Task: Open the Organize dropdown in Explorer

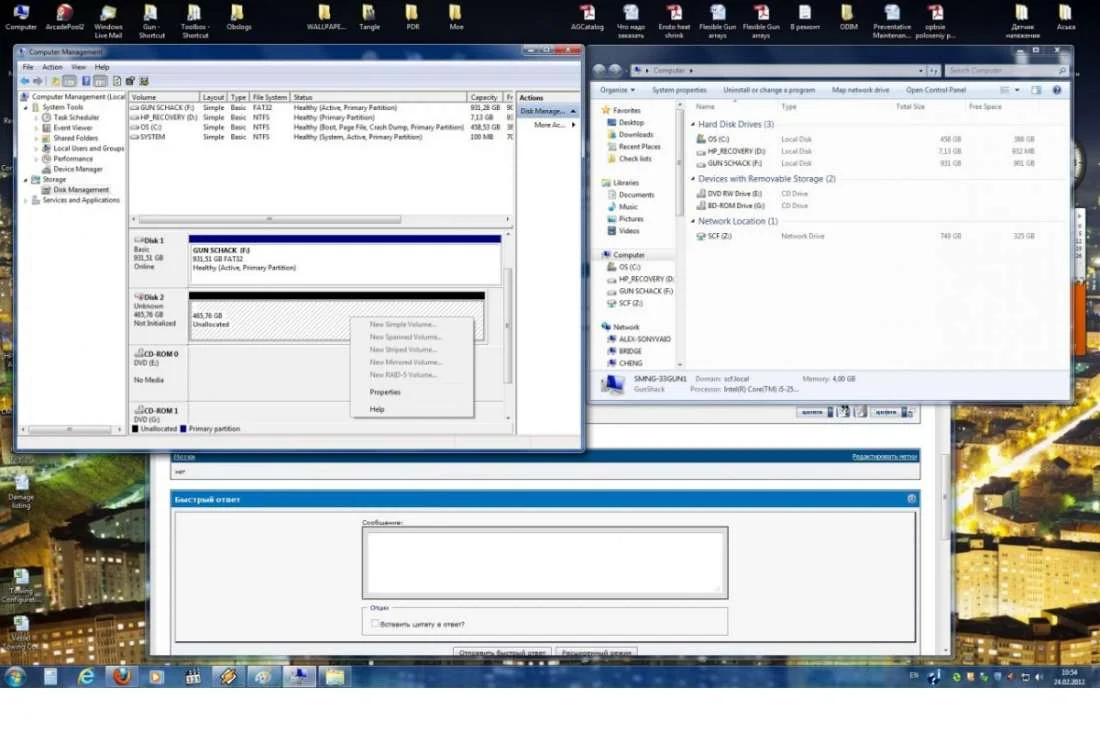Action: tap(617, 90)
